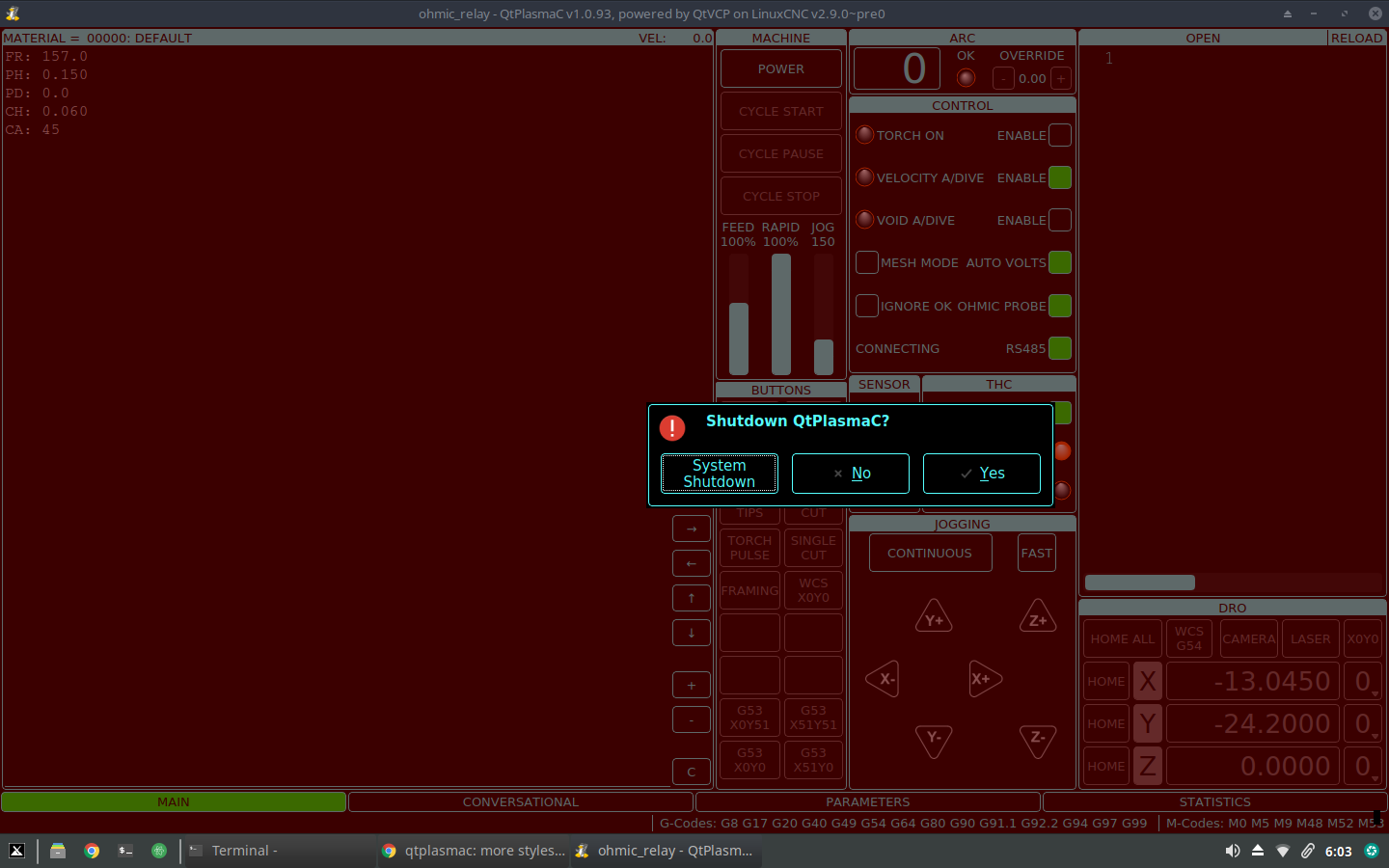Click CONTINUOUS jog mode button
The width and height of the screenshot is (1389, 868).
(930, 553)
